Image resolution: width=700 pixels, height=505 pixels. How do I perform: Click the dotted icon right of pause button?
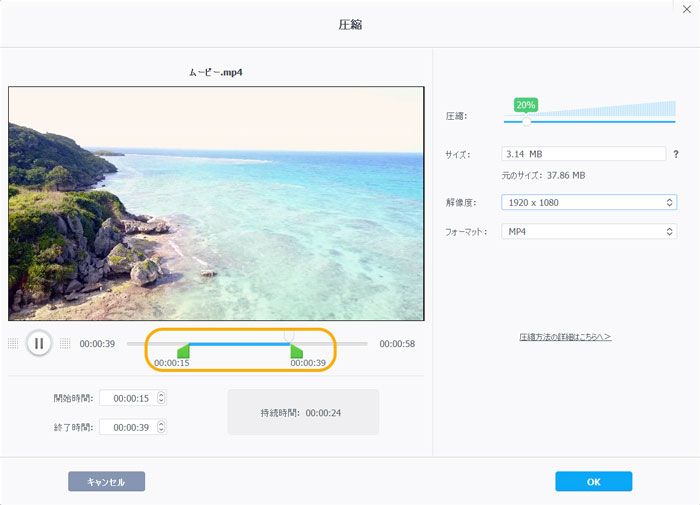[65, 343]
